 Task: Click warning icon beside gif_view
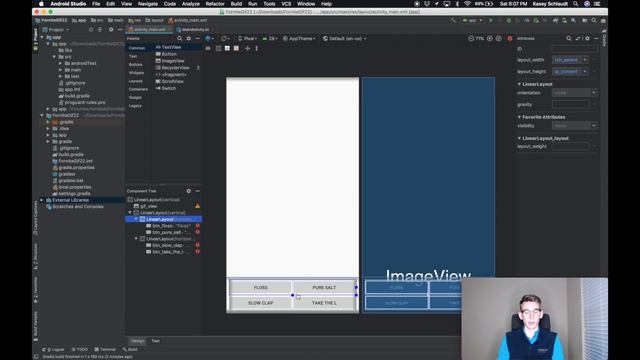[198, 206]
